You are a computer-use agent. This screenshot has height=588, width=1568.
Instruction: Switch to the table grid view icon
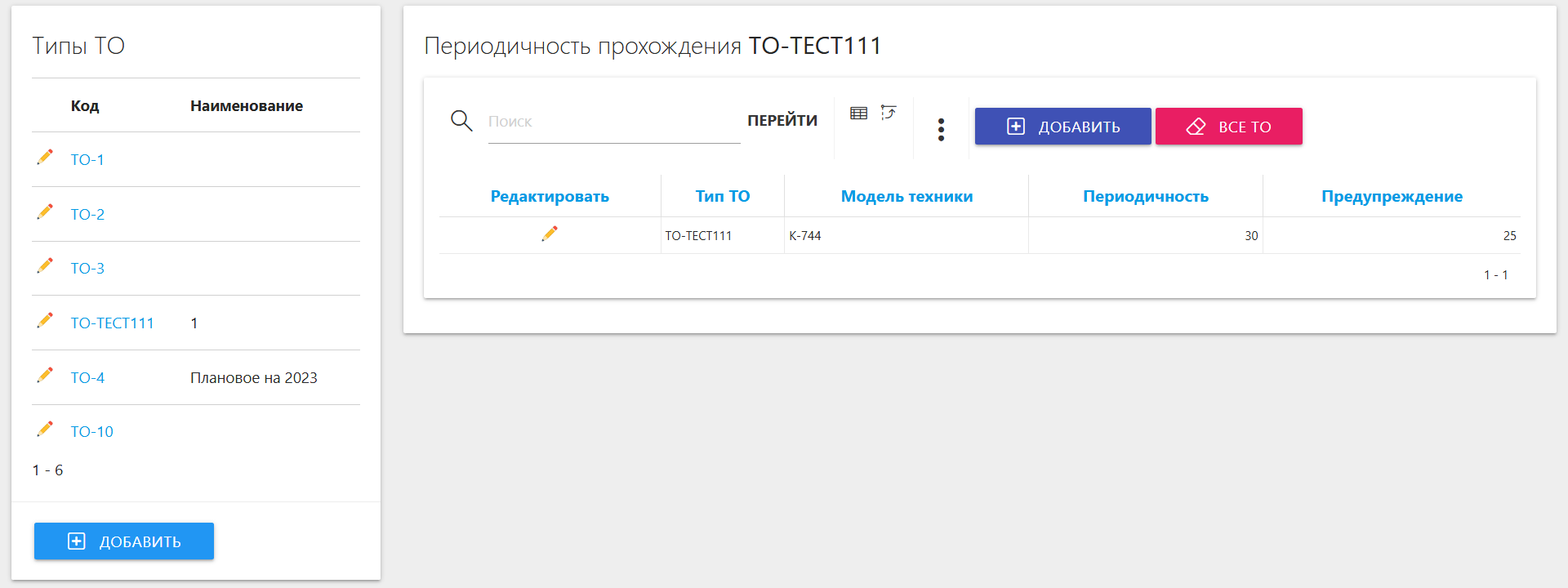[858, 114]
